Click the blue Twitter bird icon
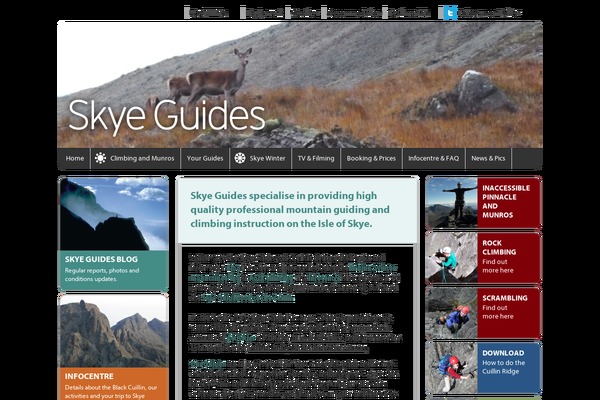The height and width of the screenshot is (400, 600). [x=450, y=13]
